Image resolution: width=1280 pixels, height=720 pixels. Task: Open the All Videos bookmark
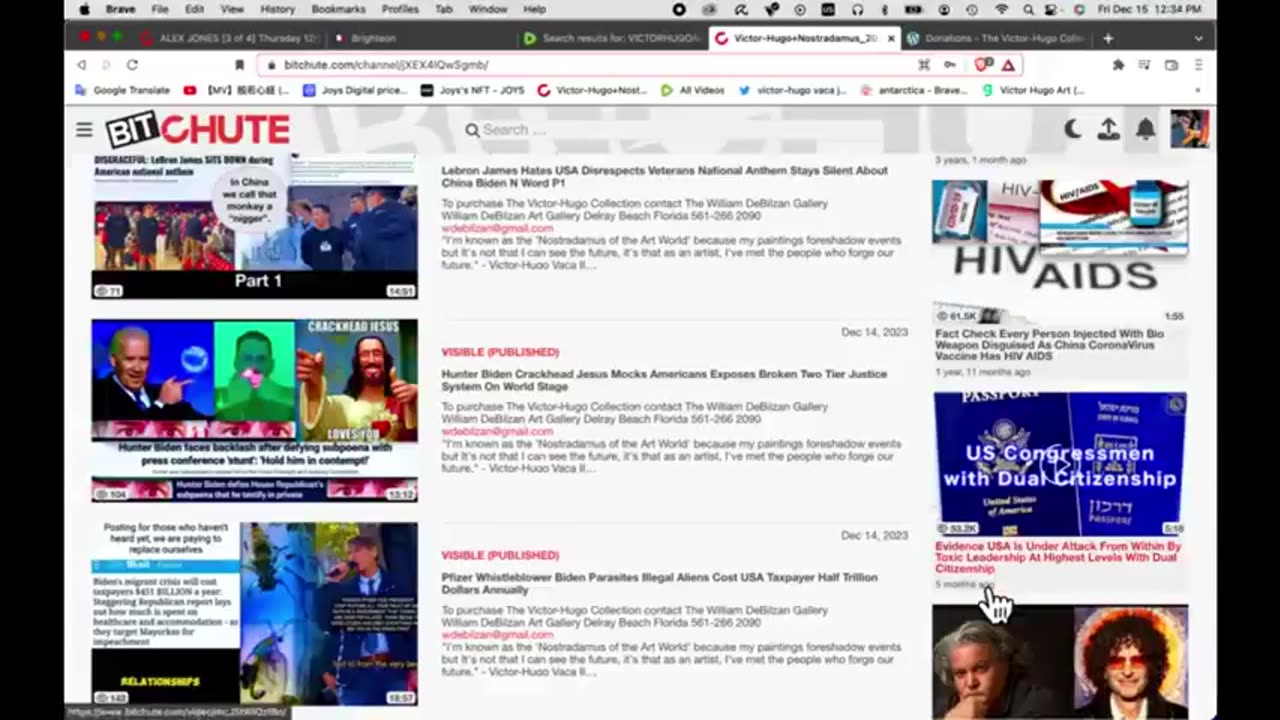[693, 90]
